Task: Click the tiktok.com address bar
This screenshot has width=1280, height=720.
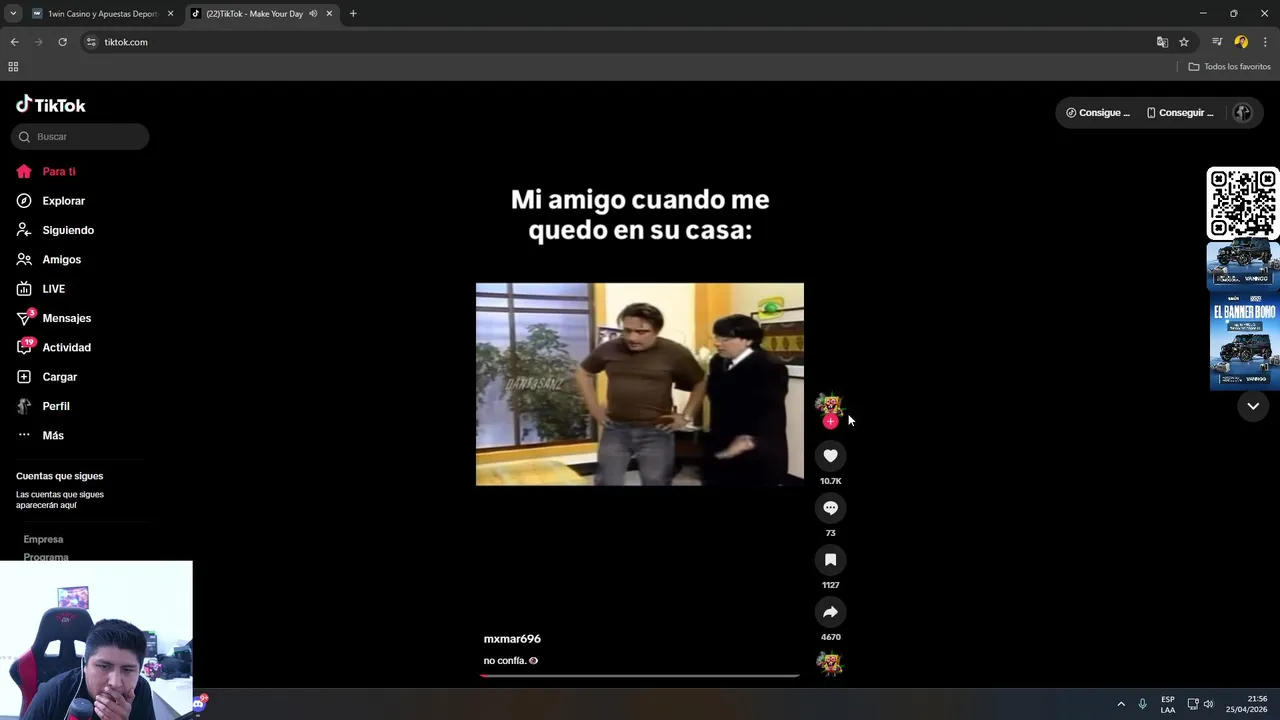Action: 620,42
